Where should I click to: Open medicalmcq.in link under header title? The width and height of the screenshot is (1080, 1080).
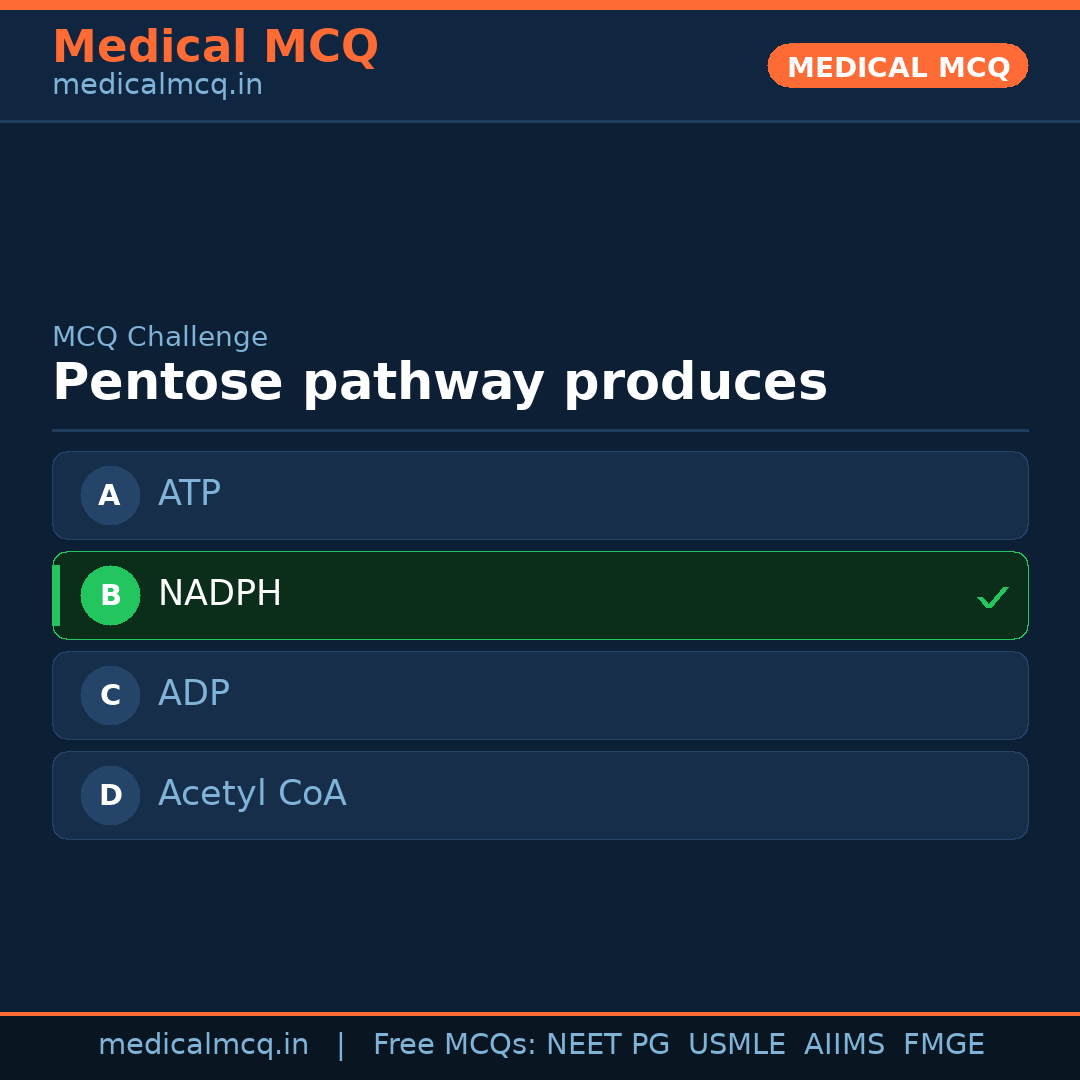(157, 85)
